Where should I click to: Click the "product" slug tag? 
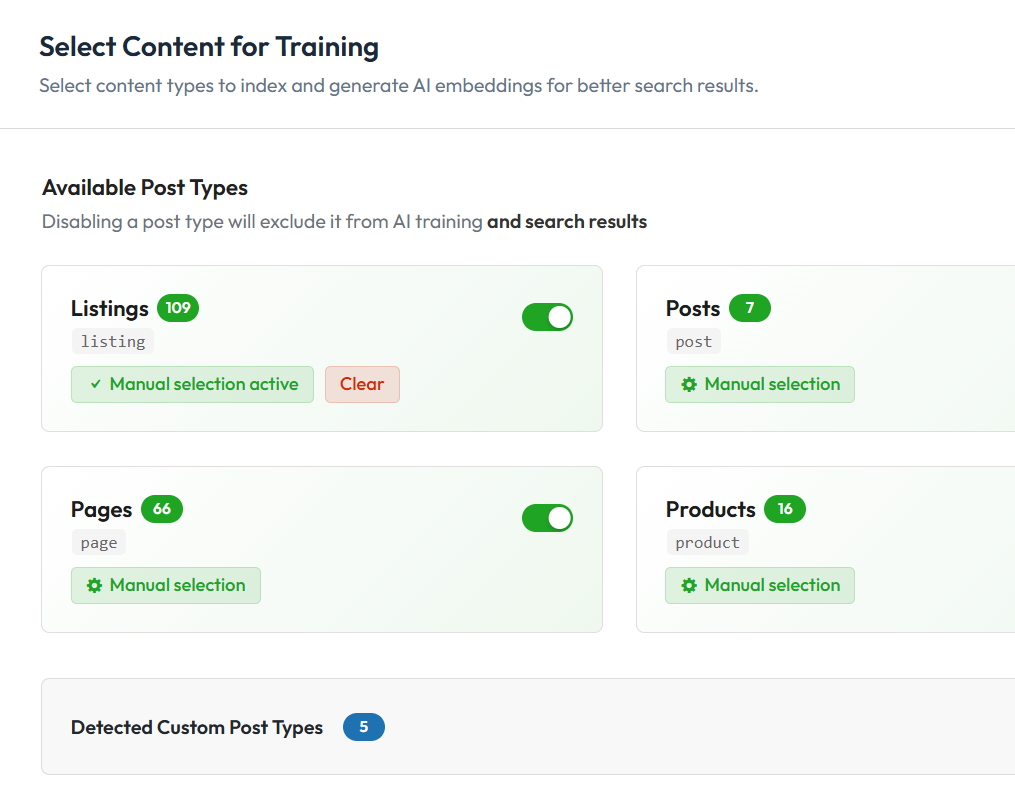point(707,543)
